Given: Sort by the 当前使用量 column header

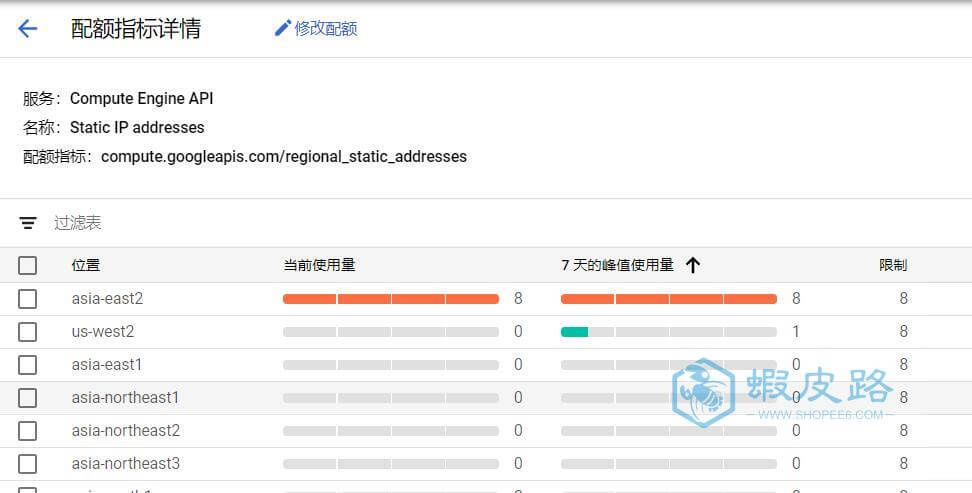Looking at the screenshot, I should click(319, 265).
